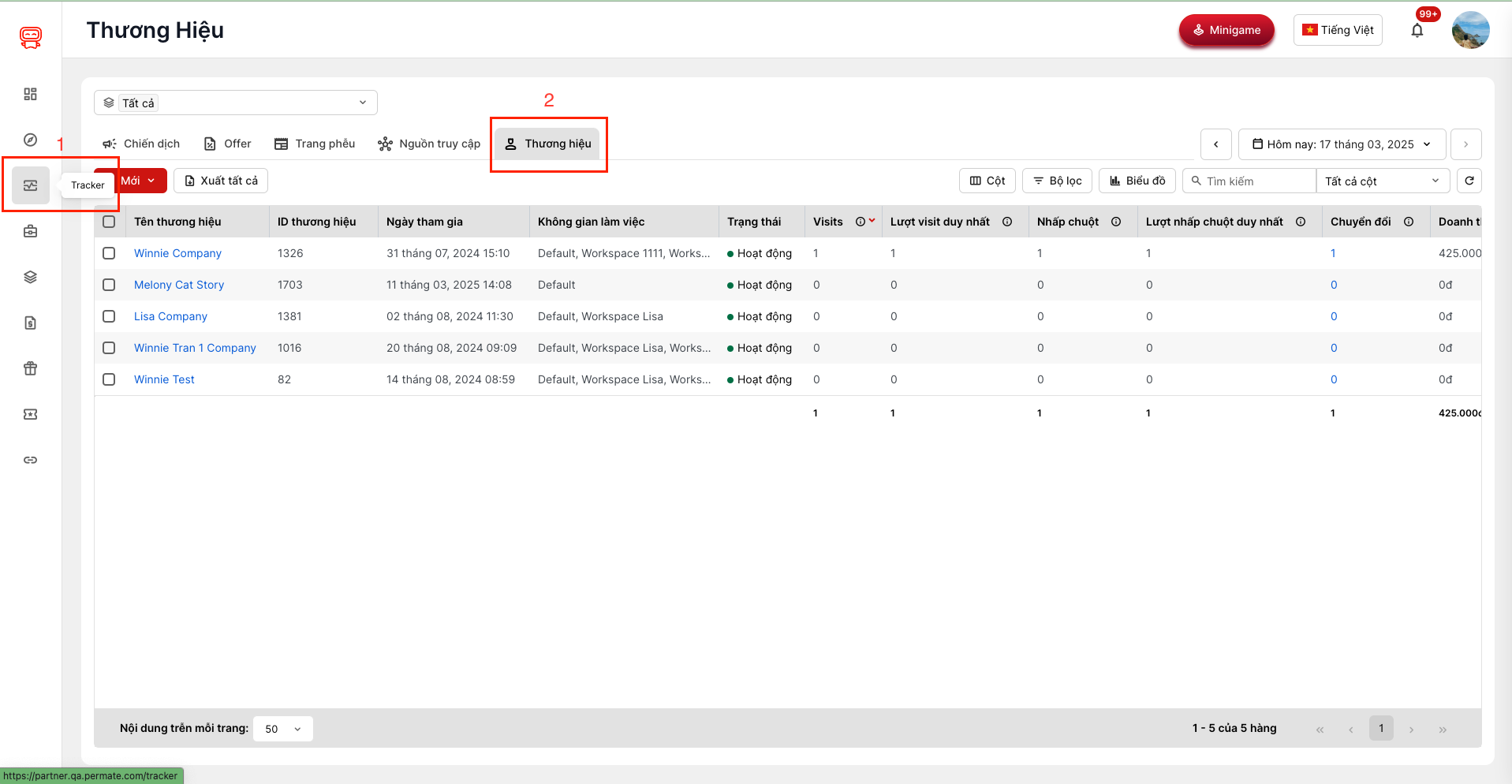Click the Xuất tất cả export button

point(221,181)
